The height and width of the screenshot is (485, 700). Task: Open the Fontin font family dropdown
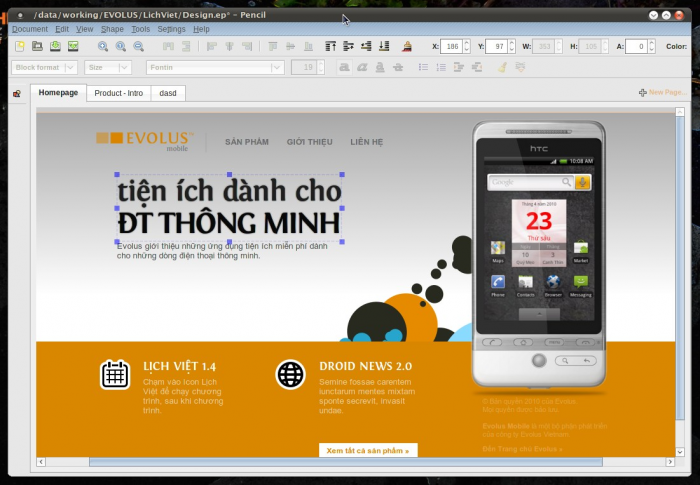click(x=215, y=68)
